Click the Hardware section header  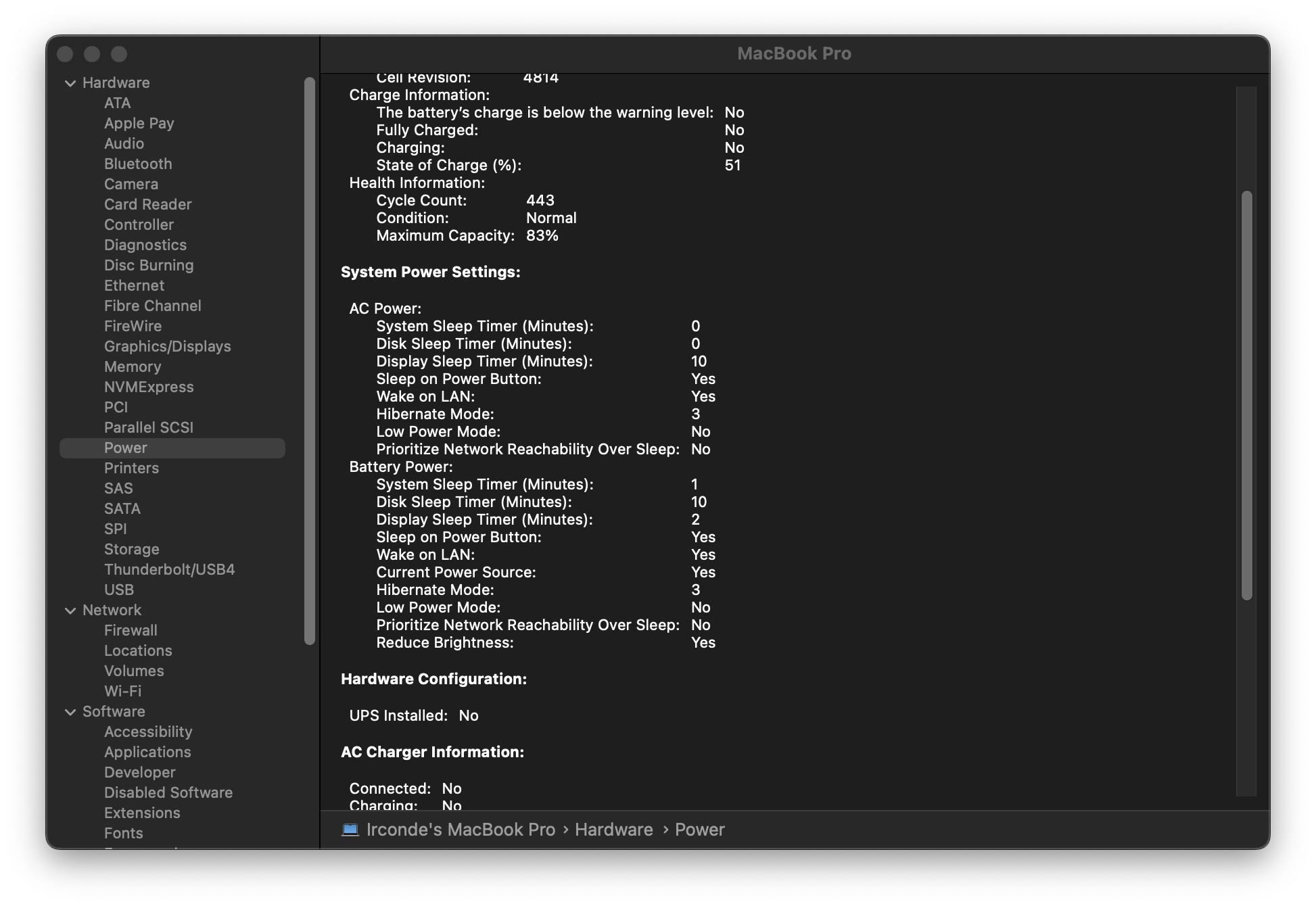116,82
